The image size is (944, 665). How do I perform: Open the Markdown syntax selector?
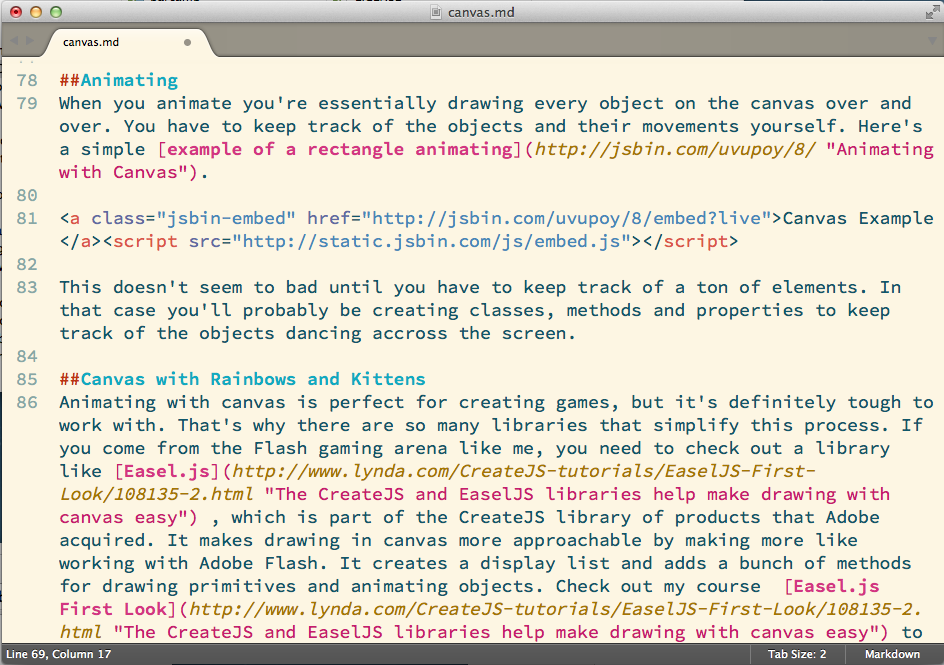pyautogui.click(x=892, y=654)
